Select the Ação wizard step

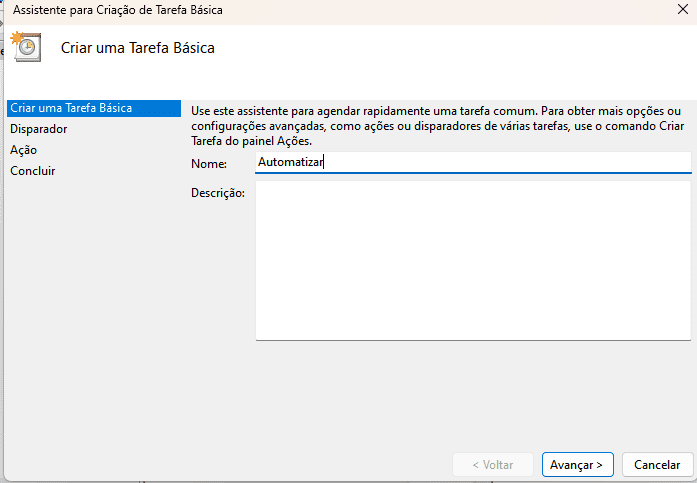click(x=24, y=150)
